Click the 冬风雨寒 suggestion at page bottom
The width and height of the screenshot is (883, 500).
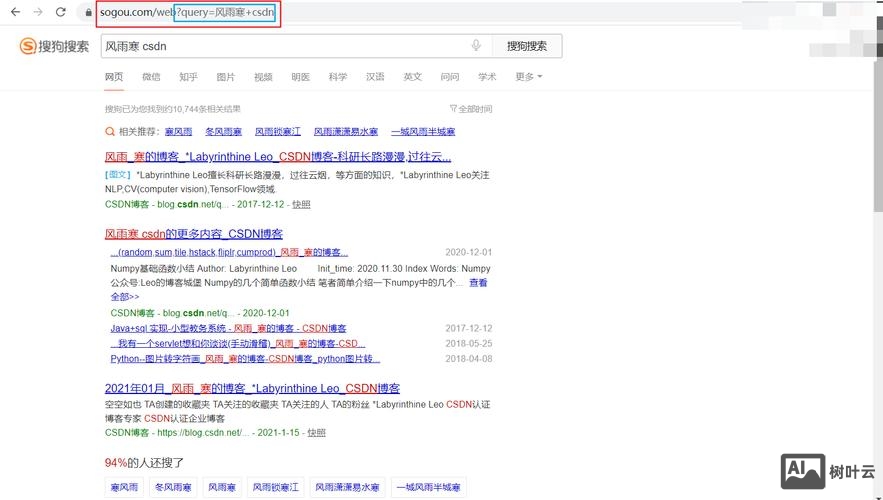173,487
